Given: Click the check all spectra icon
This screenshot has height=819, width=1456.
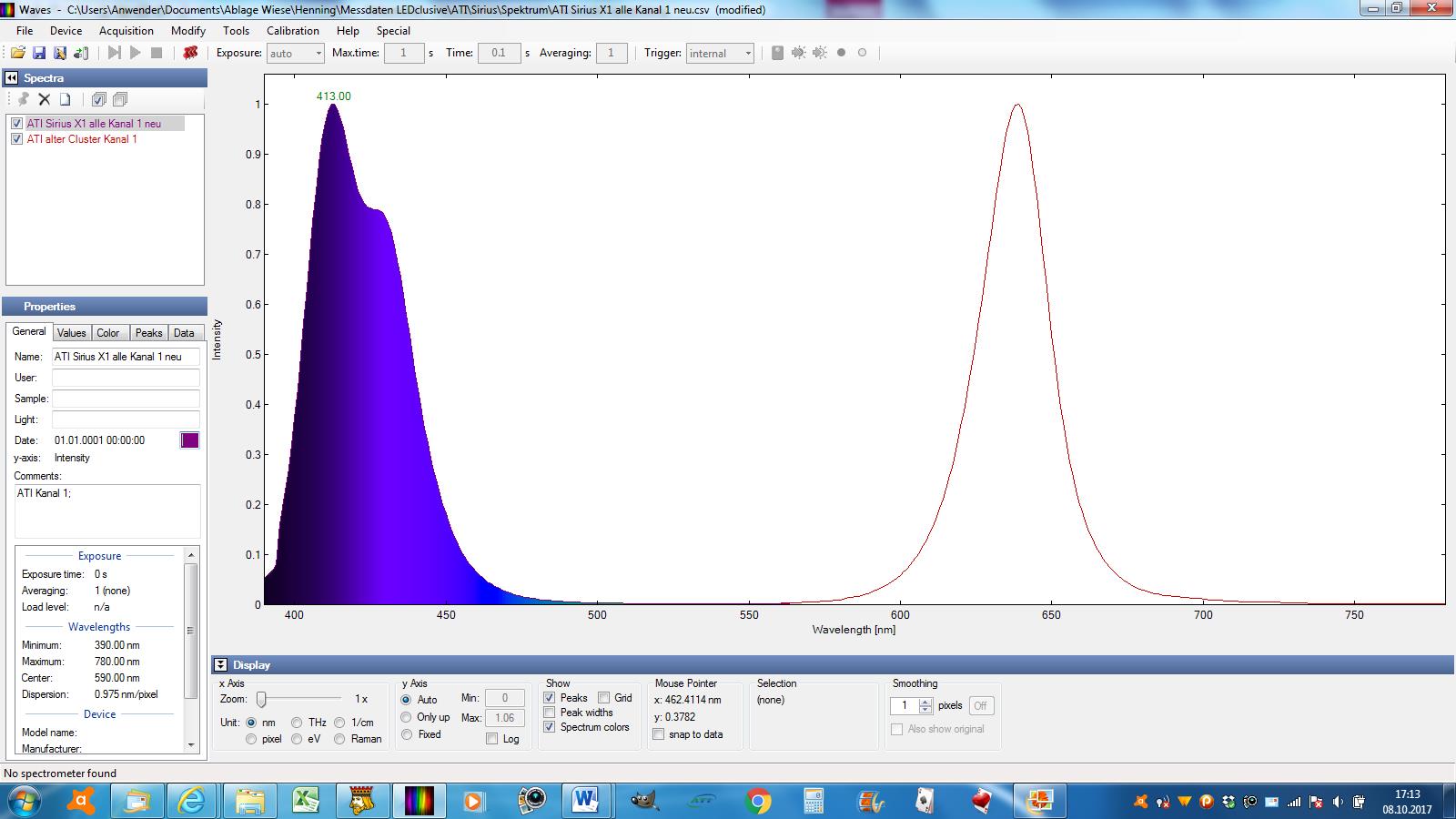Looking at the screenshot, I should (x=98, y=99).
